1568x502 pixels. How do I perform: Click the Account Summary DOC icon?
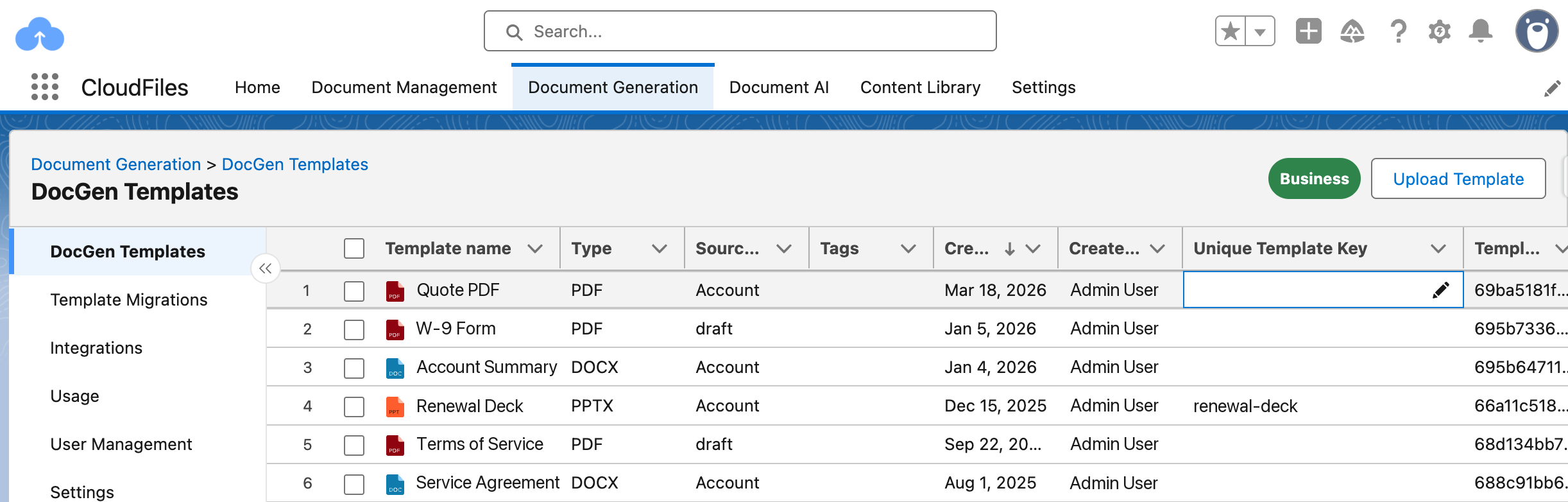tap(395, 368)
